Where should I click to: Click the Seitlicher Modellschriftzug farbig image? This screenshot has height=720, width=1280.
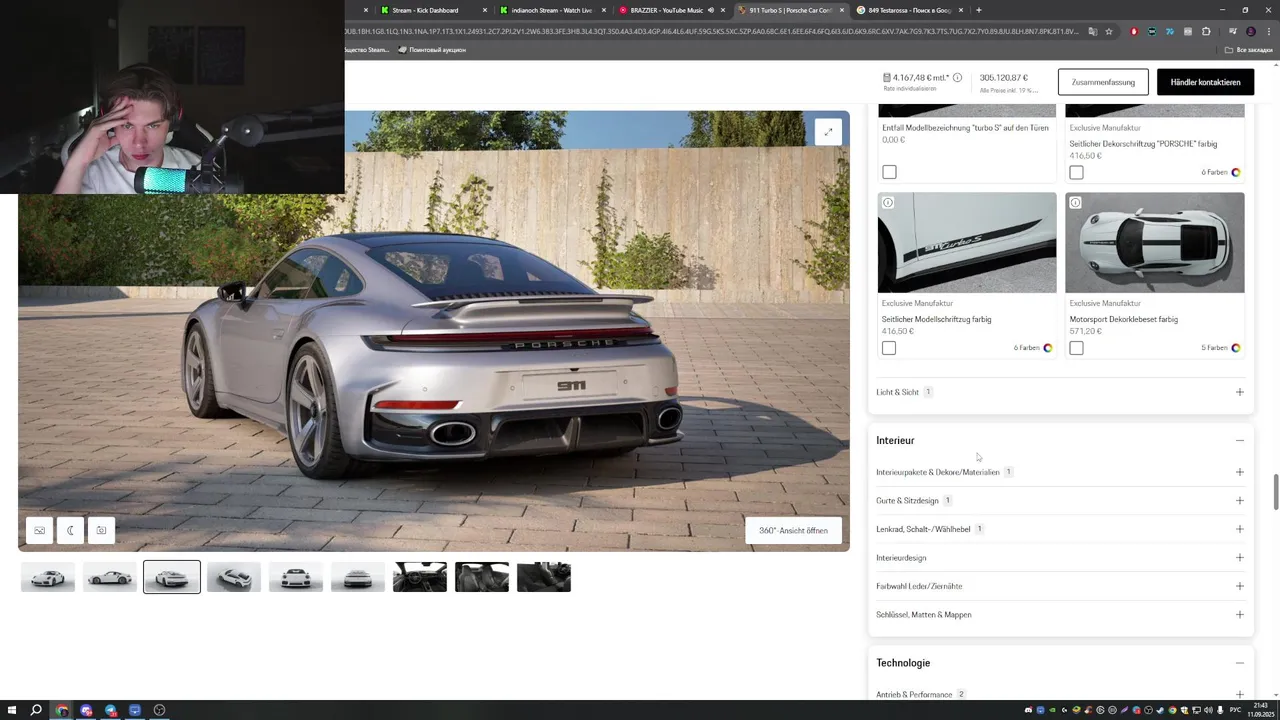pyautogui.click(x=967, y=243)
